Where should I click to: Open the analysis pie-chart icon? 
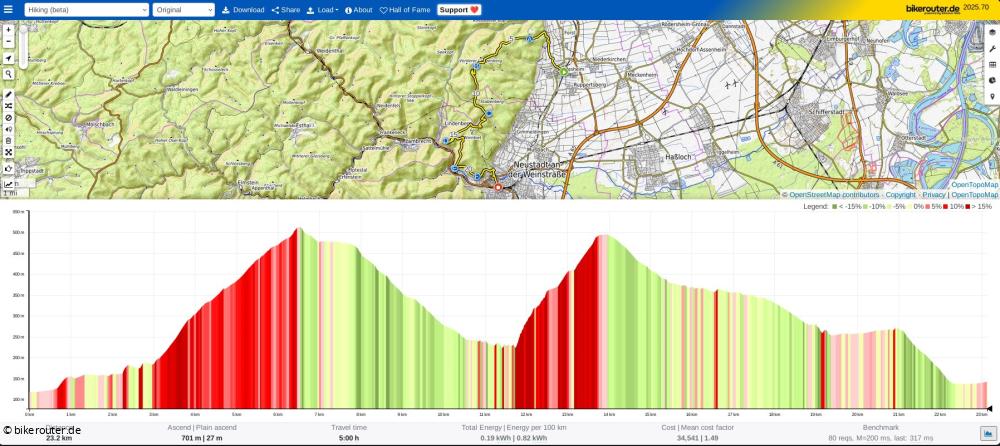pyautogui.click(x=992, y=80)
